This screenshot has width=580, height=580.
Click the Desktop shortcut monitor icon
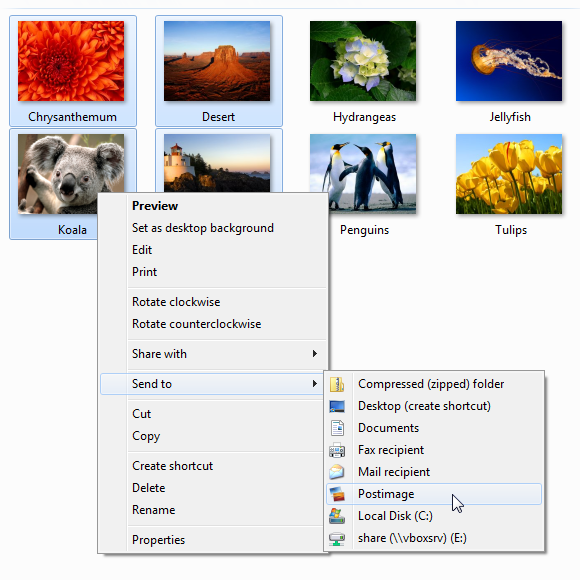[x=337, y=406]
